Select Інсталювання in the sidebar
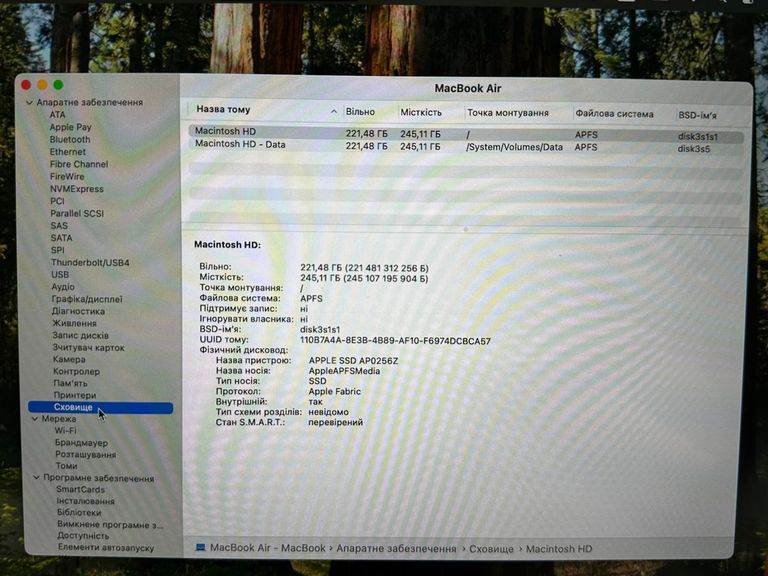Screen dimensions: 768x576 [85, 501]
